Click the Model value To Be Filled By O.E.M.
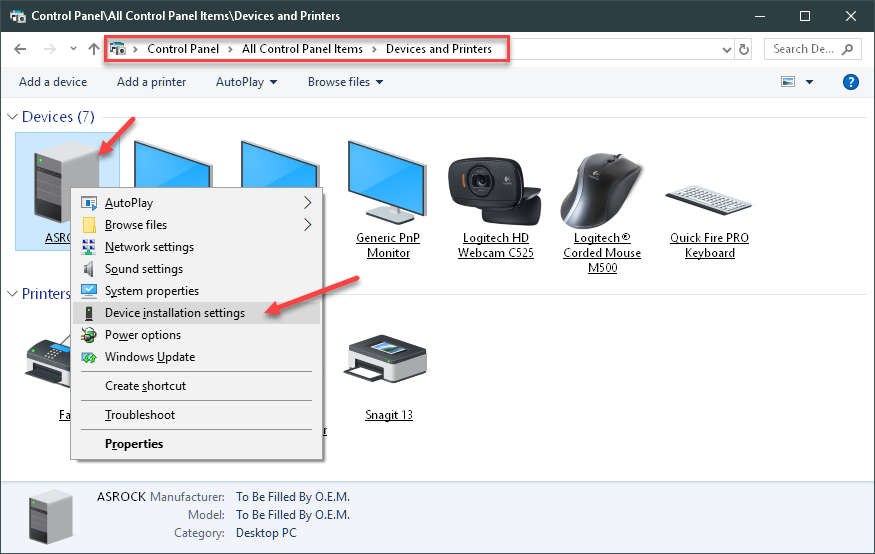The width and height of the screenshot is (875, 554). tap(293, 514)
